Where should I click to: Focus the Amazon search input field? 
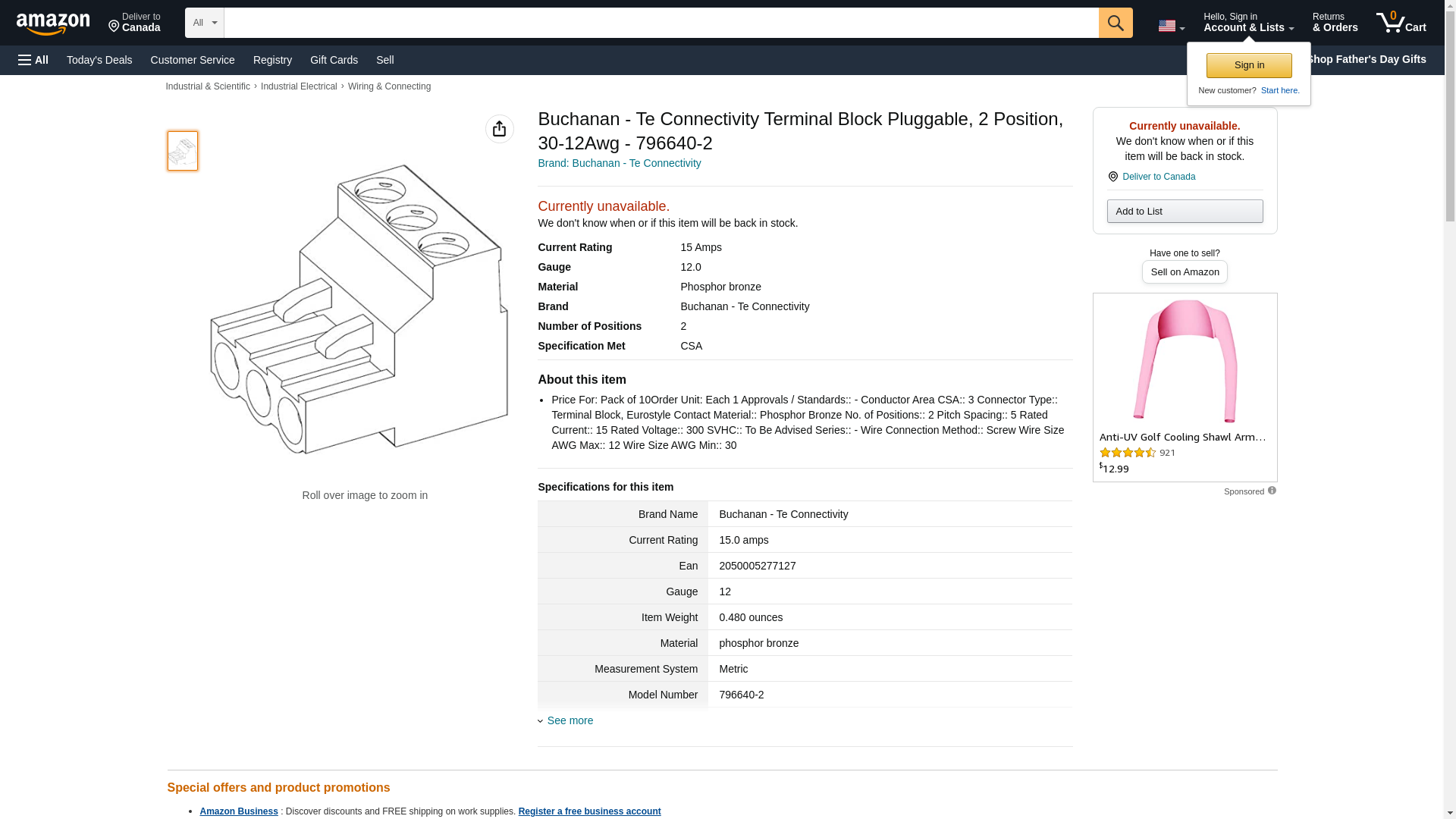click(661, 23)
